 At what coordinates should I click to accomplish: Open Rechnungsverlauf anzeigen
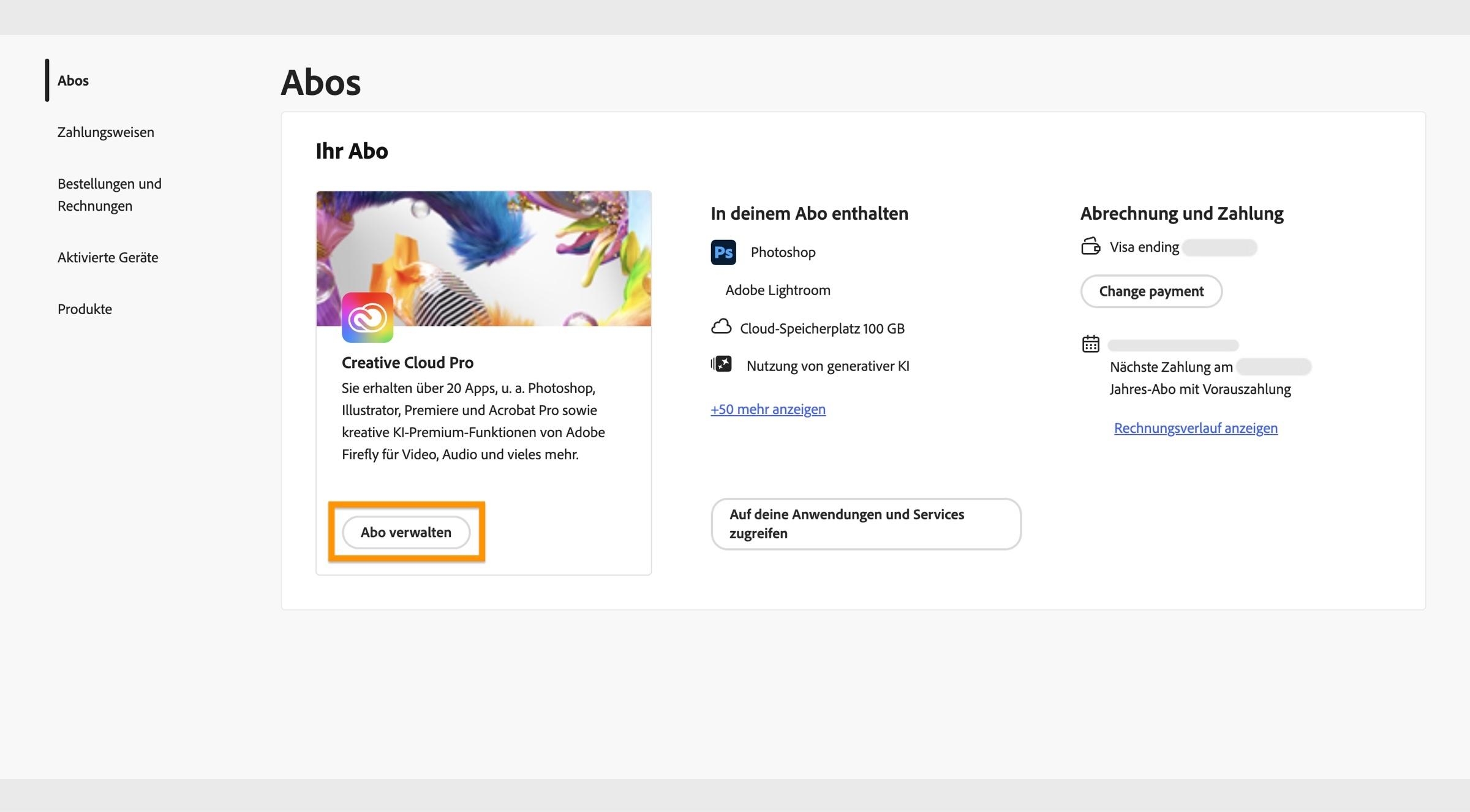point(1195,428)
